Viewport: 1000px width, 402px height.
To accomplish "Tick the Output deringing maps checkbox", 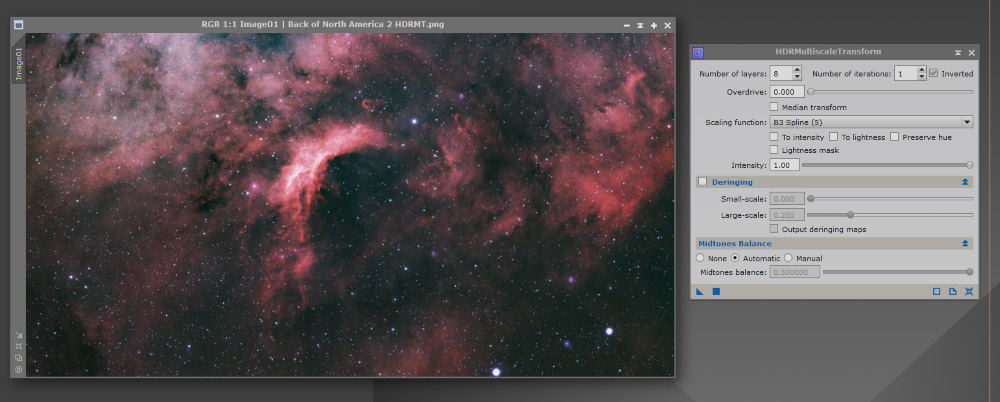I will pyautogui.click(x=774, y=228).
